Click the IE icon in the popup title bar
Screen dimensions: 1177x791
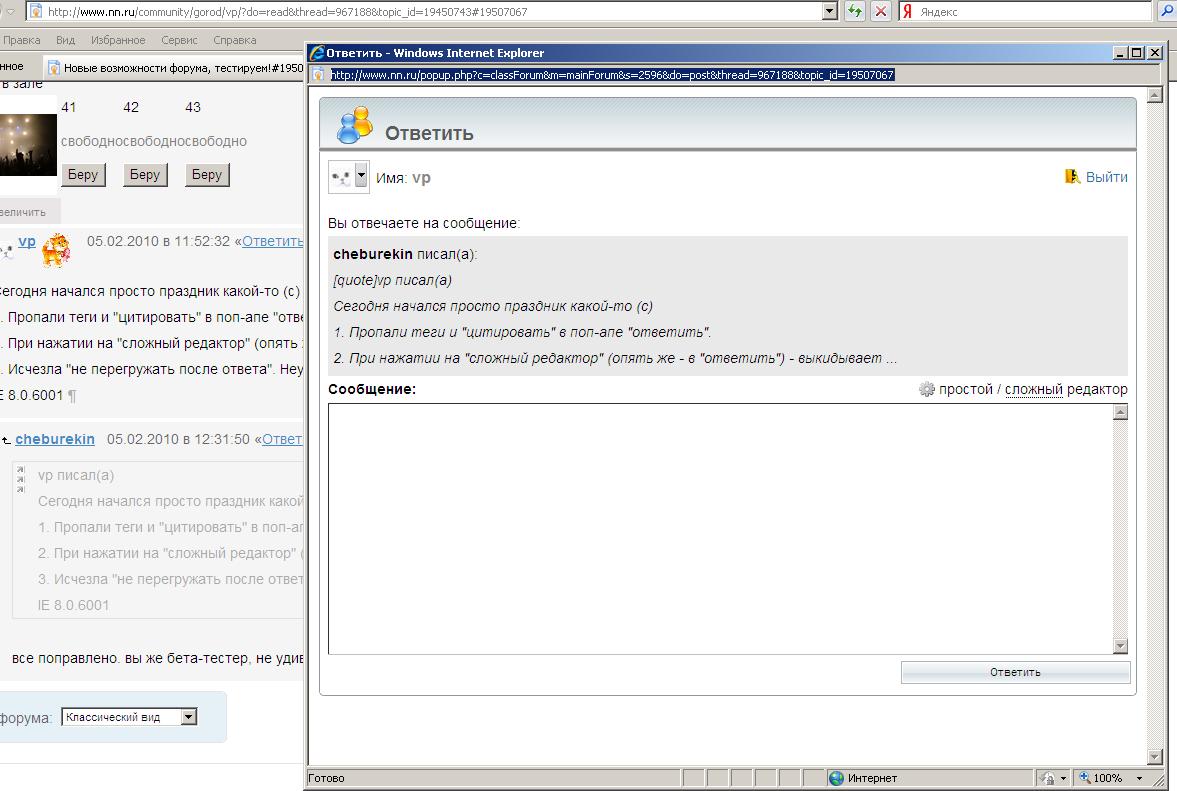(317, 53)
